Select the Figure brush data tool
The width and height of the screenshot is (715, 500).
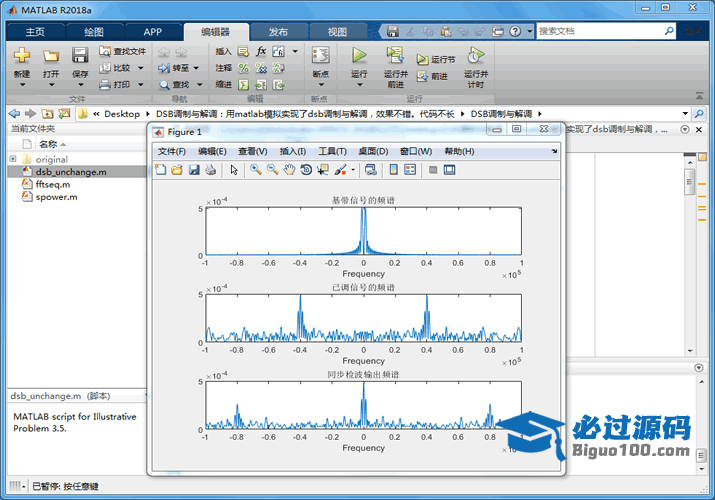click(x=340, y=170)
